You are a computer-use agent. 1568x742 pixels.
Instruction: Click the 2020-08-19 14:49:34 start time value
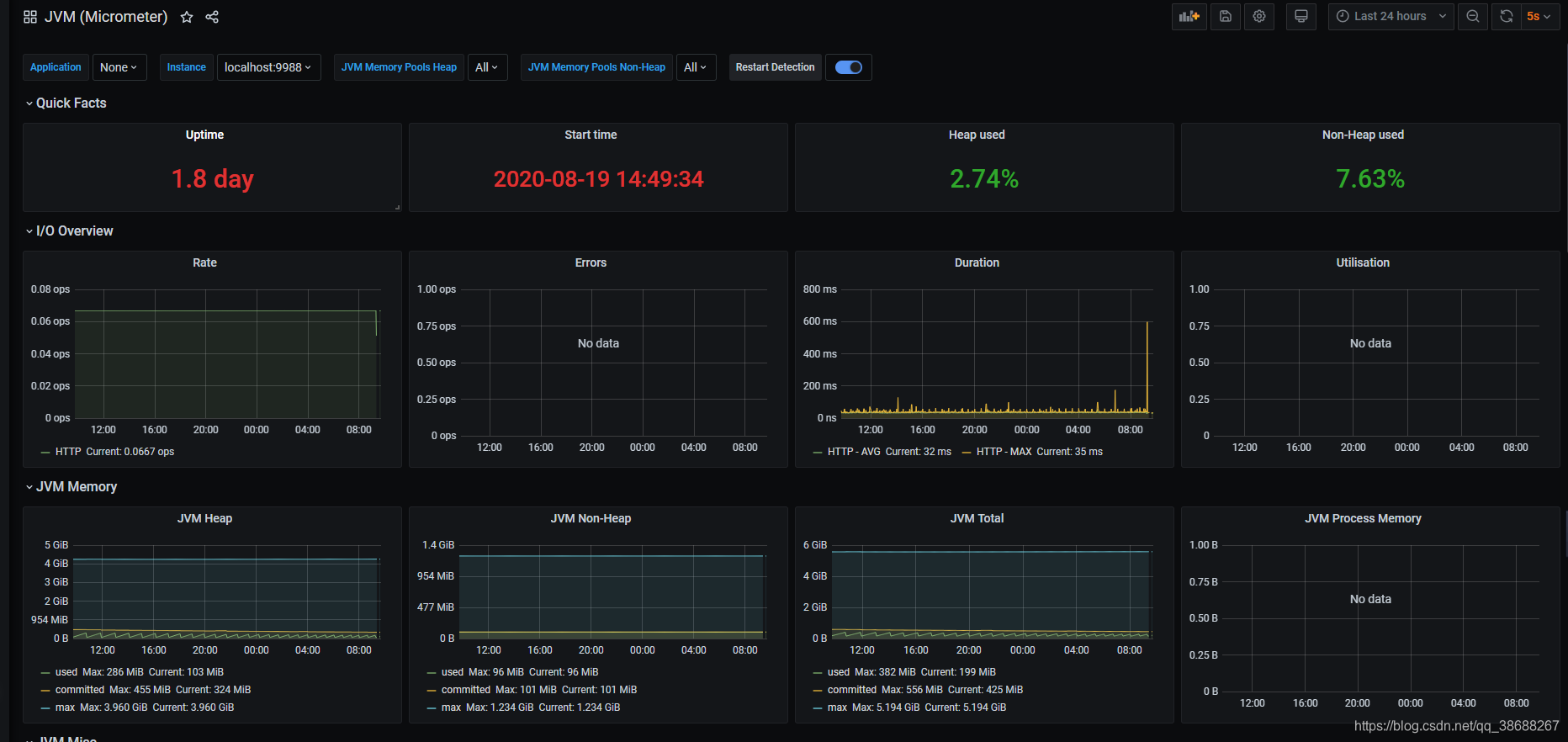point(598,178)
